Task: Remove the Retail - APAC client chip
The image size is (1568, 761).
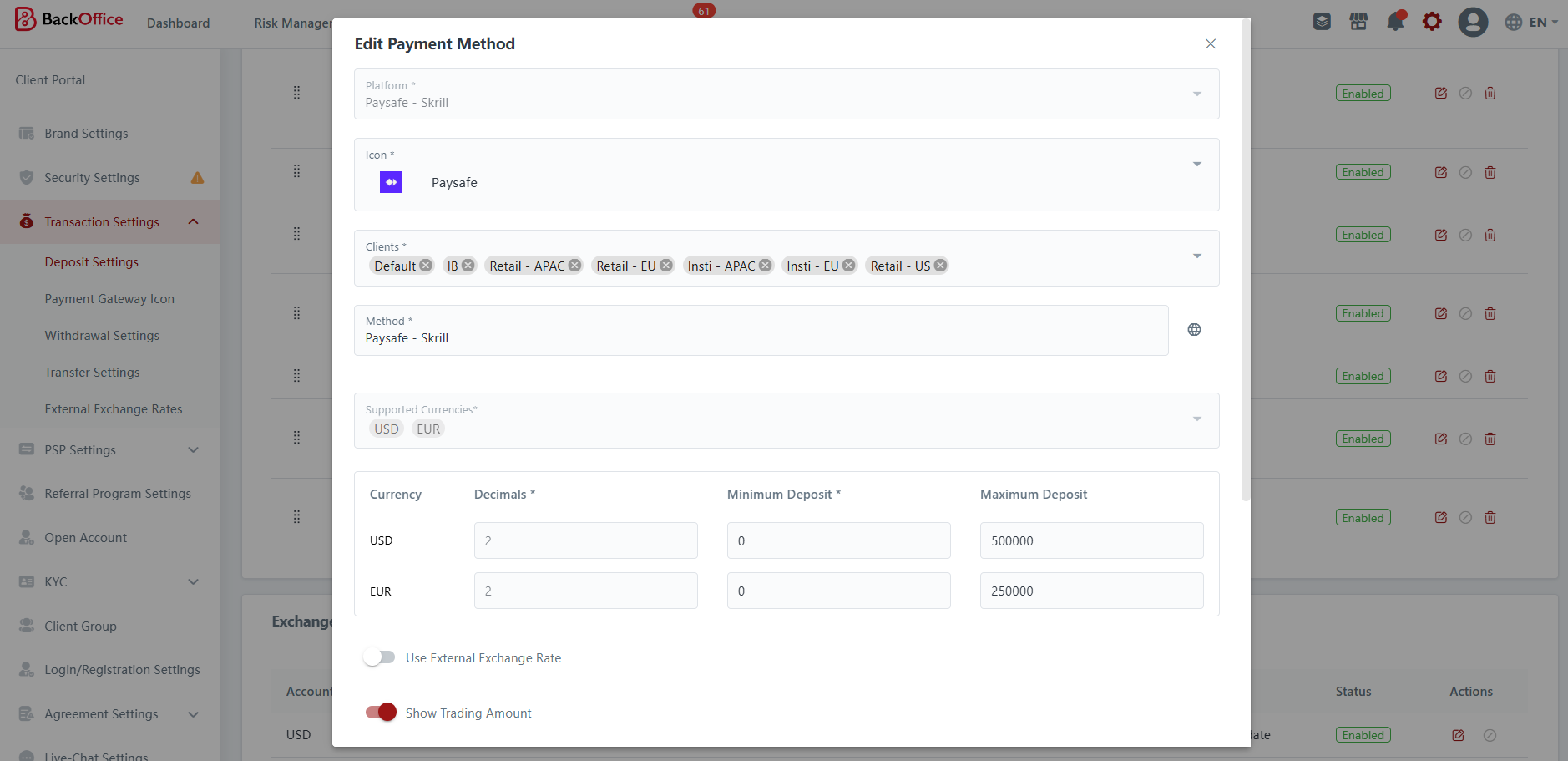Action: (574, 266)
